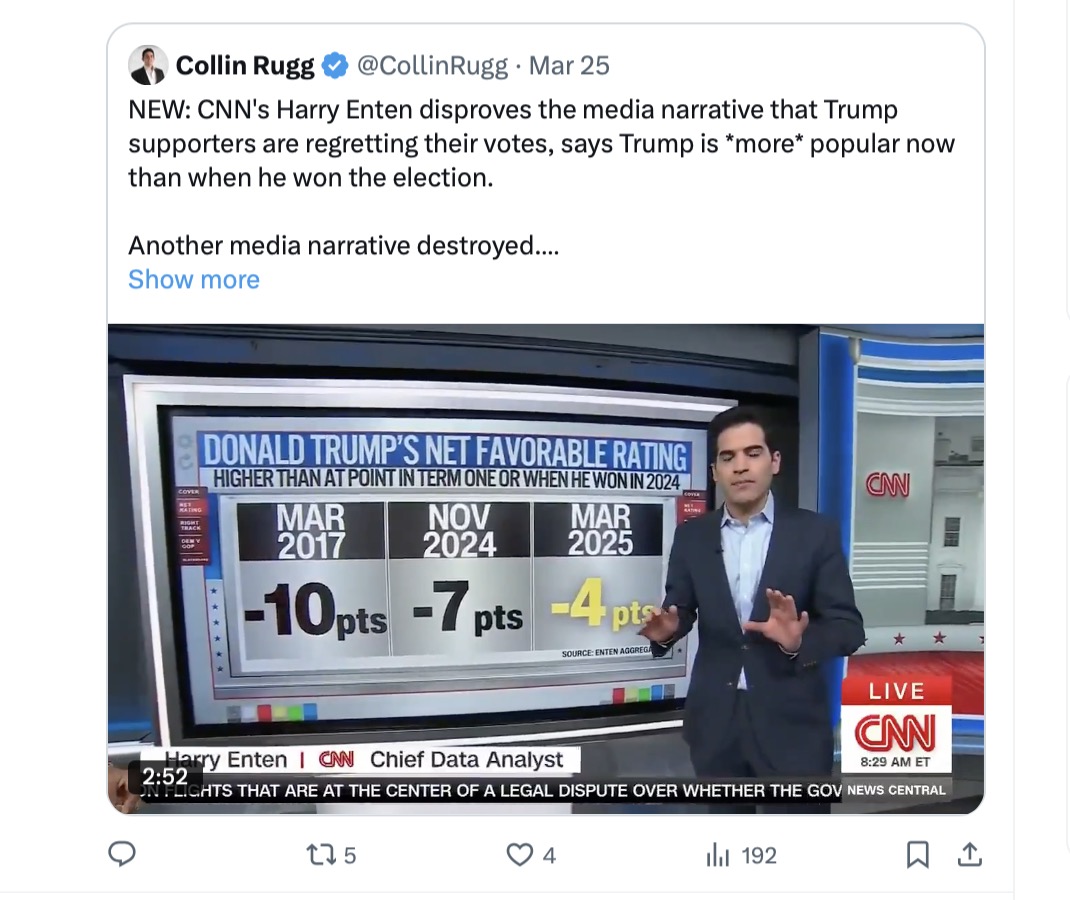Screen dimensions: 1070x900
Task: Like the post with the heart icon
Action: [x=519, y=855]
